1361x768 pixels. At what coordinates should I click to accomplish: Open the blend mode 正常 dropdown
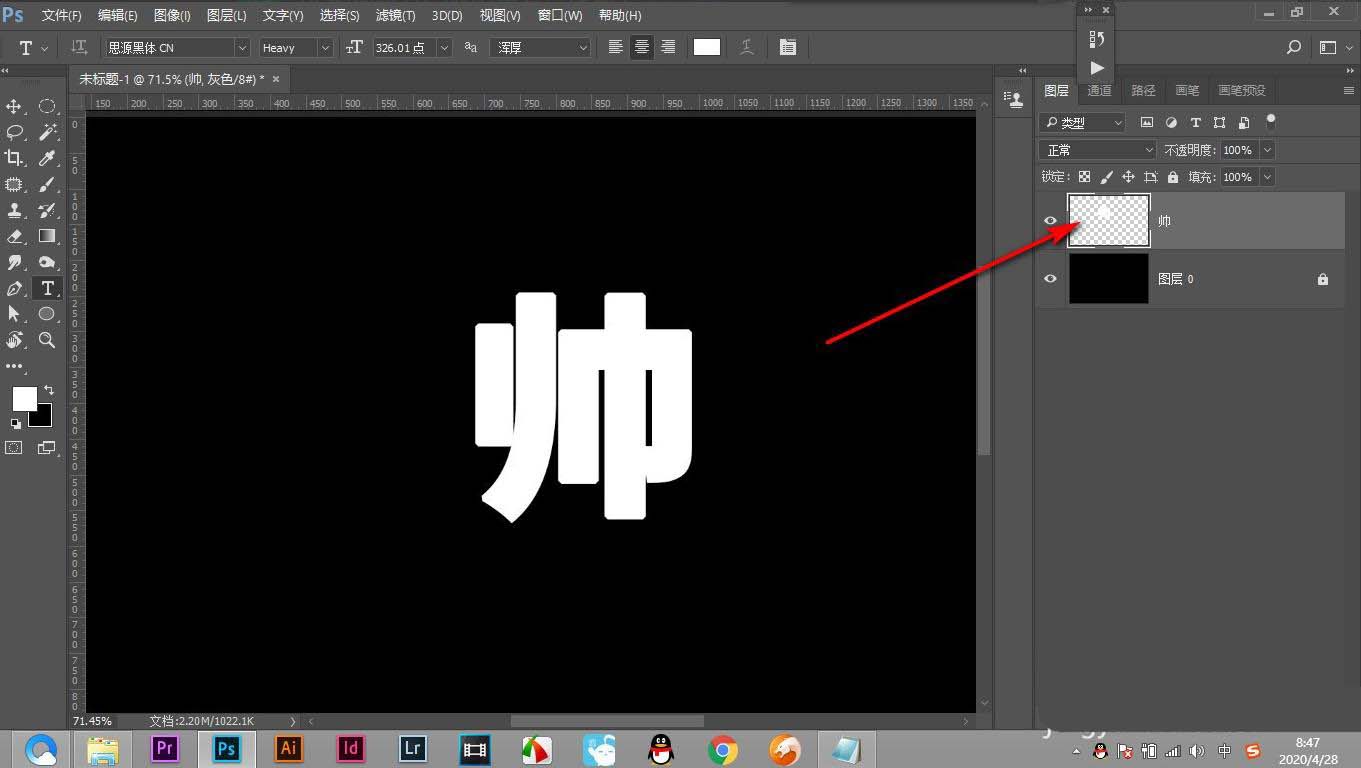[1097, 150]
